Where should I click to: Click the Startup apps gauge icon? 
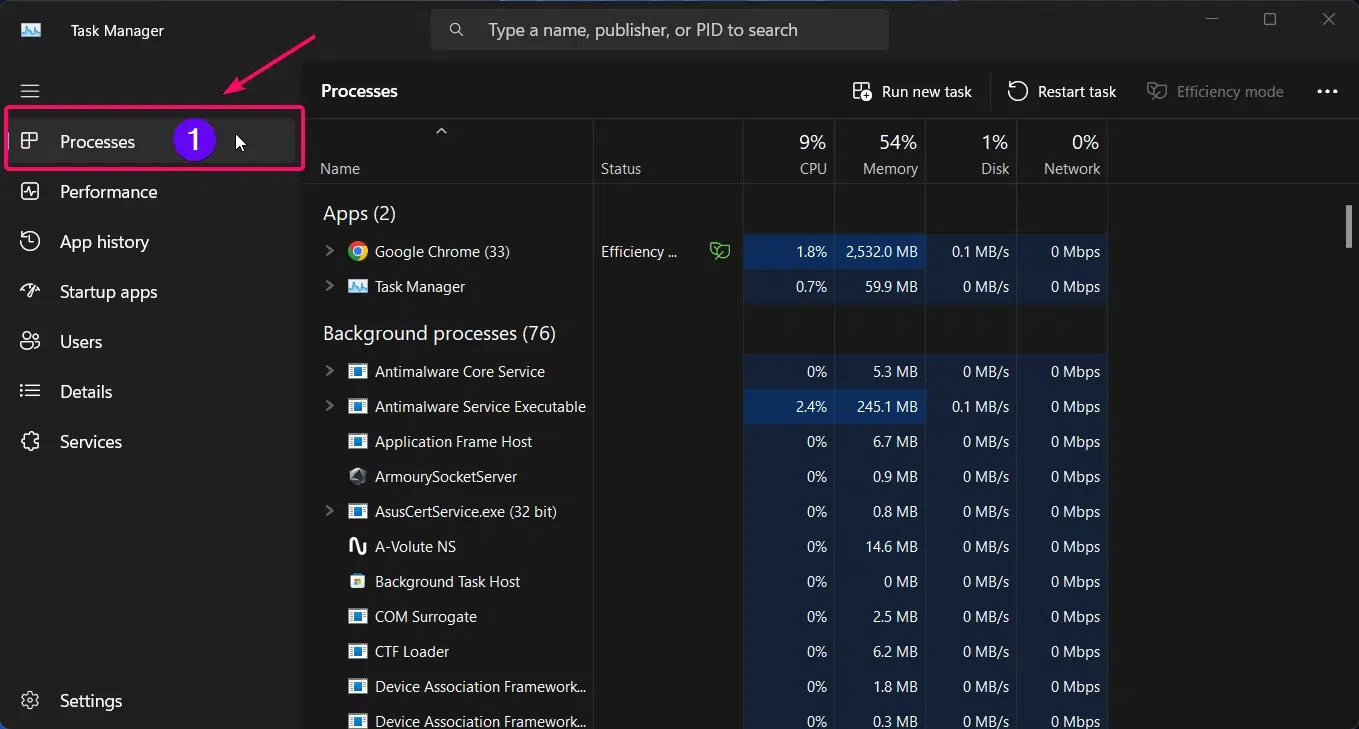coord(30,291)
